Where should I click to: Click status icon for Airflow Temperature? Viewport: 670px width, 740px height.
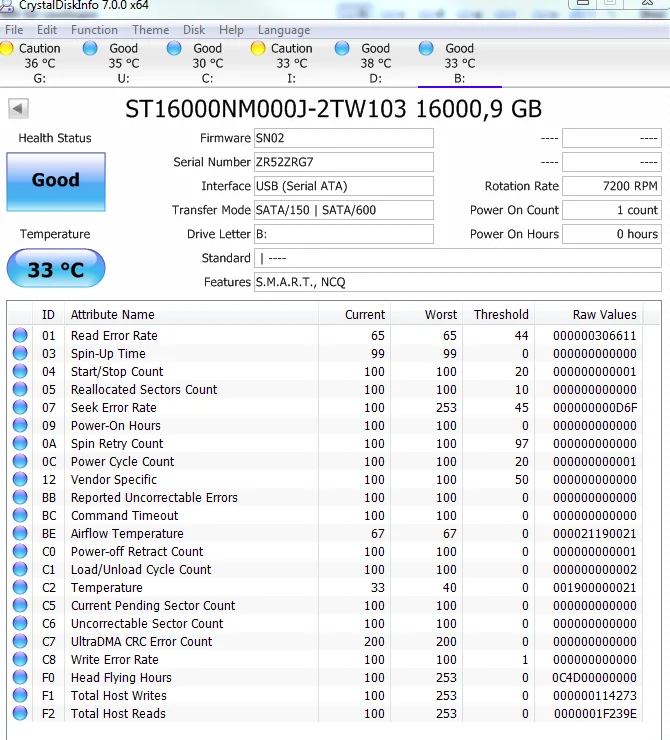tap(20, 533)
